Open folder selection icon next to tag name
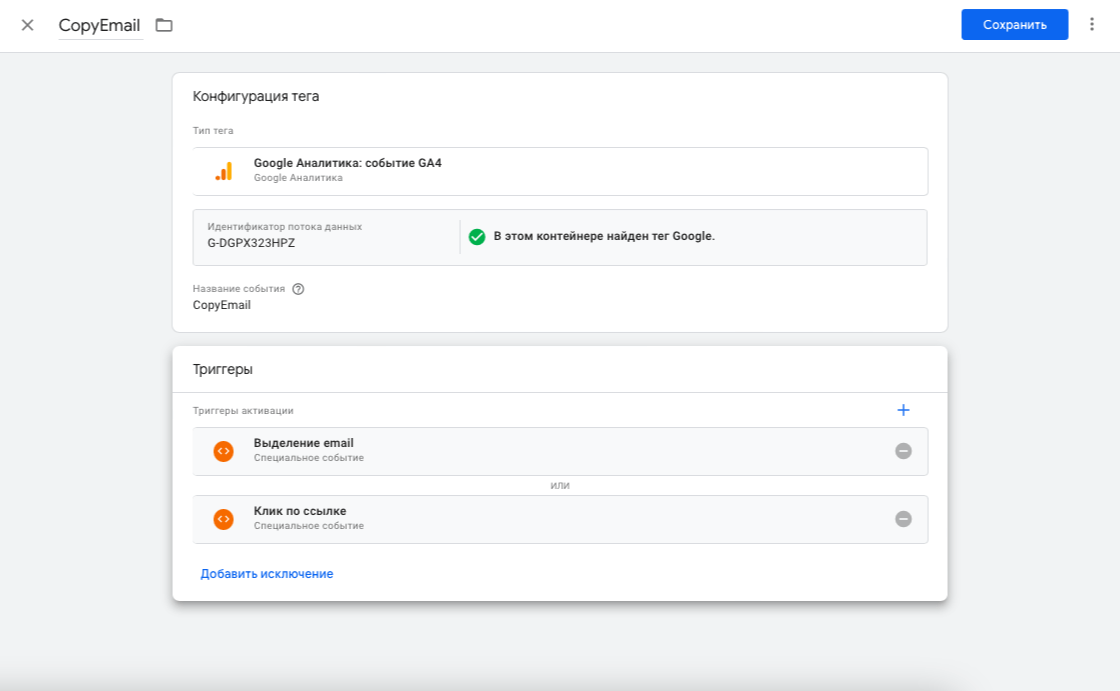 tap(164, 25)
